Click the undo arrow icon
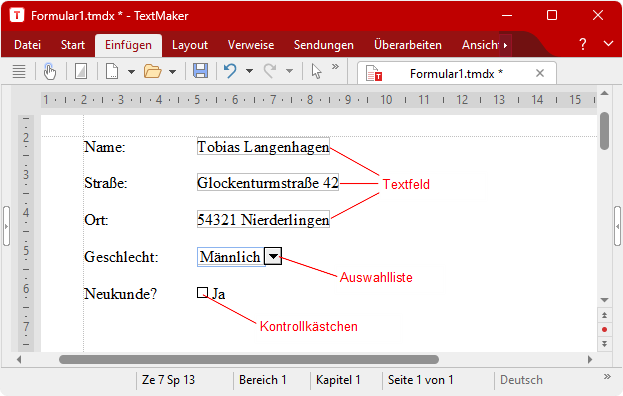This screenshot has width=623, height=396. 230,71
